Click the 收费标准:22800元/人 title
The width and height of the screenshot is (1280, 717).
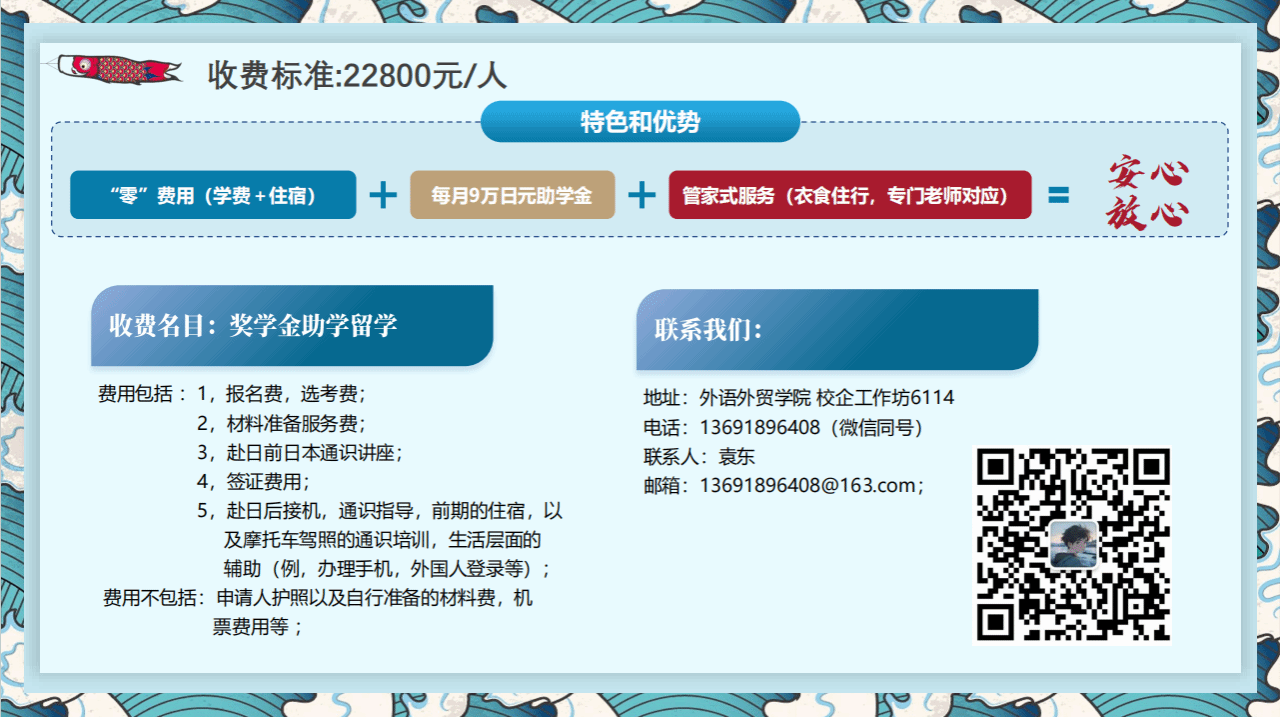(357, 75)
